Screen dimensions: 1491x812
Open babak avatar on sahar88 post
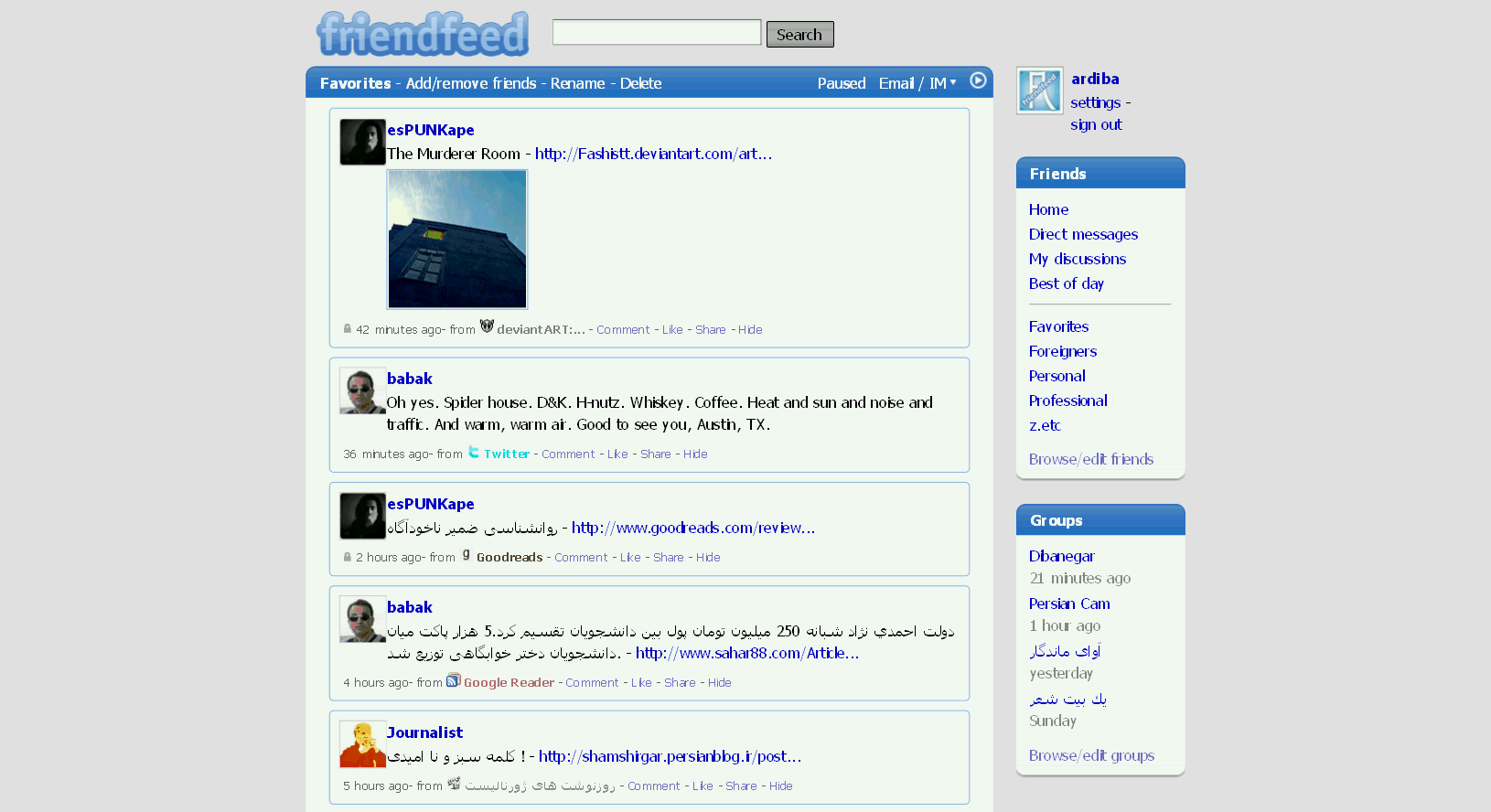click(x=362, y=619)
